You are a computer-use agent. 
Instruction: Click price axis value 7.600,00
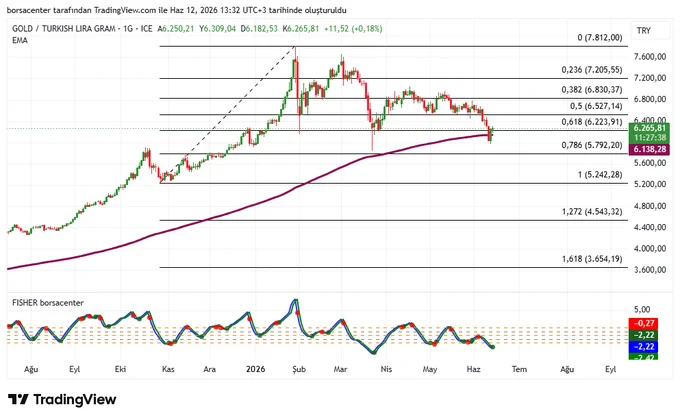tap(650, 57)
